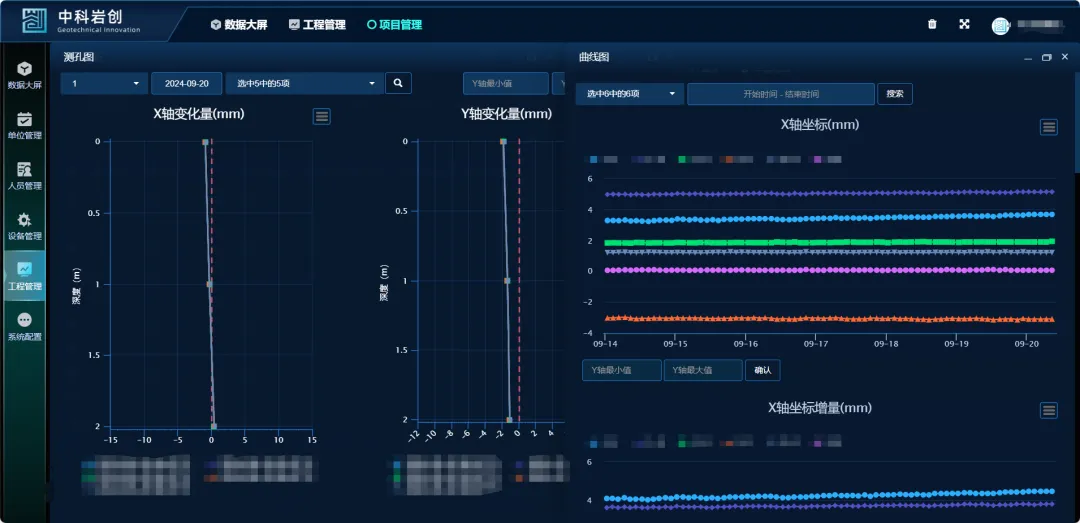1080x523 pixels.
Task: Open the X轴坐标增量 chart menu icon
Action: [1049, 411]
